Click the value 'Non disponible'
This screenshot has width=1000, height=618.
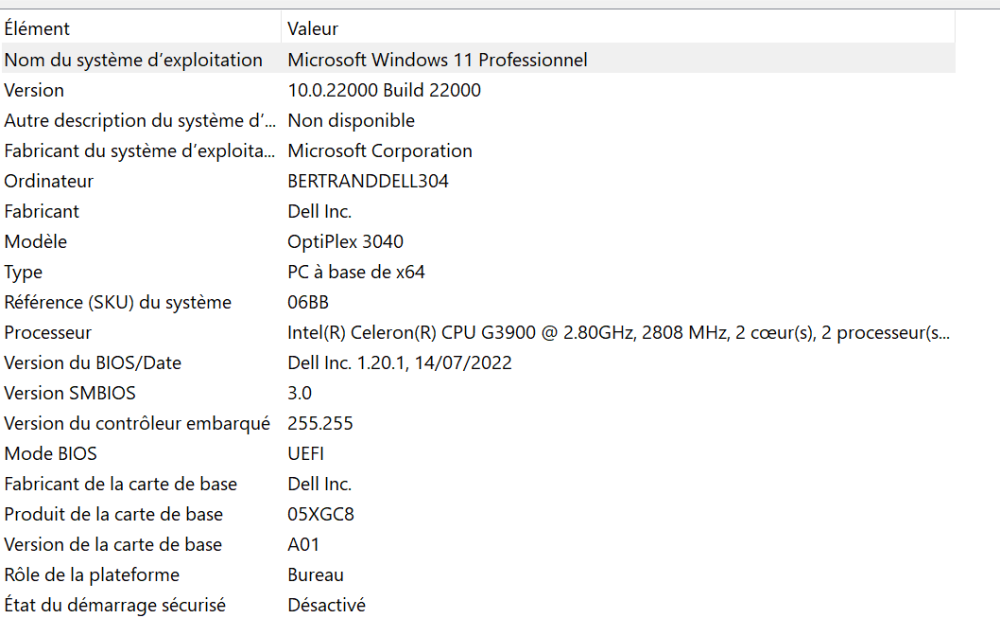(351, 121)
